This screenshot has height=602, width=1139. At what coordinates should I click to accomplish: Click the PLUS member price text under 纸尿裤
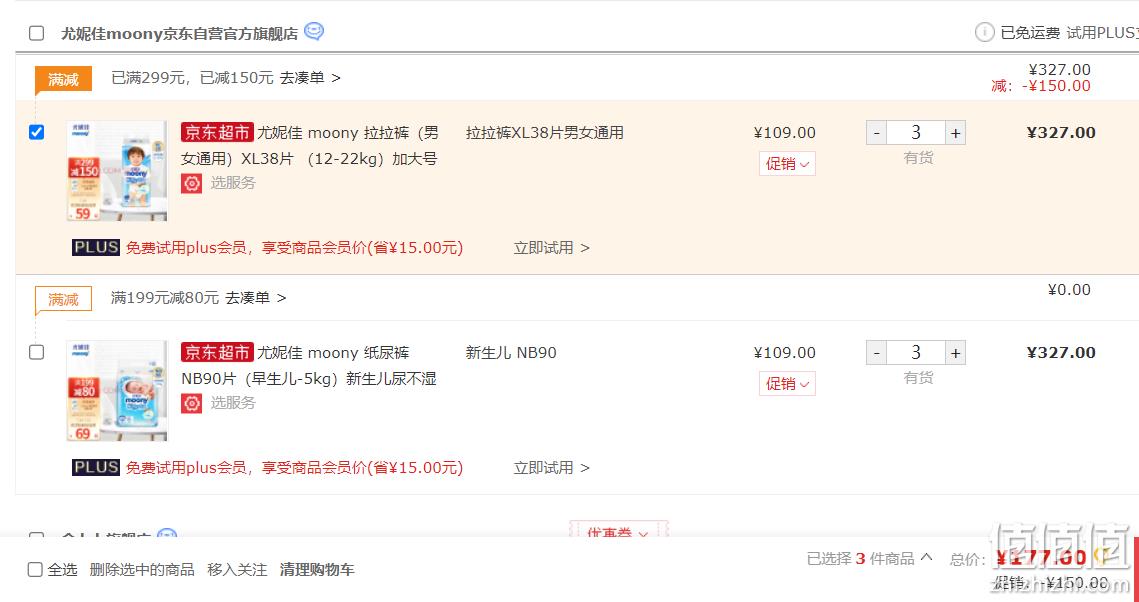click(x=294, y=468)
